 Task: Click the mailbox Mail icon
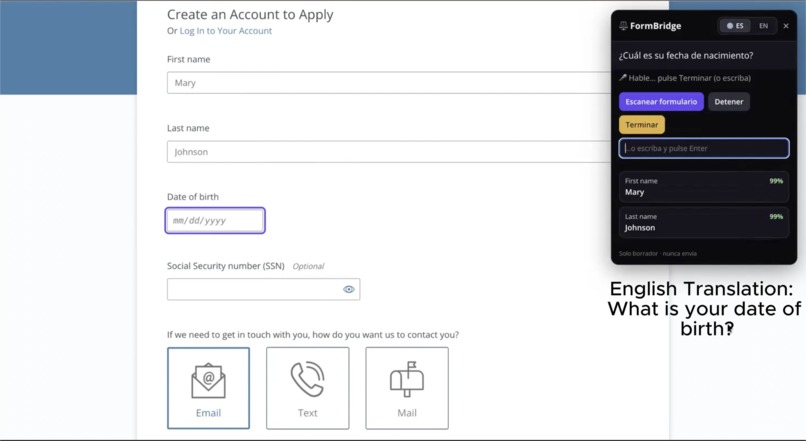[407, 379]
